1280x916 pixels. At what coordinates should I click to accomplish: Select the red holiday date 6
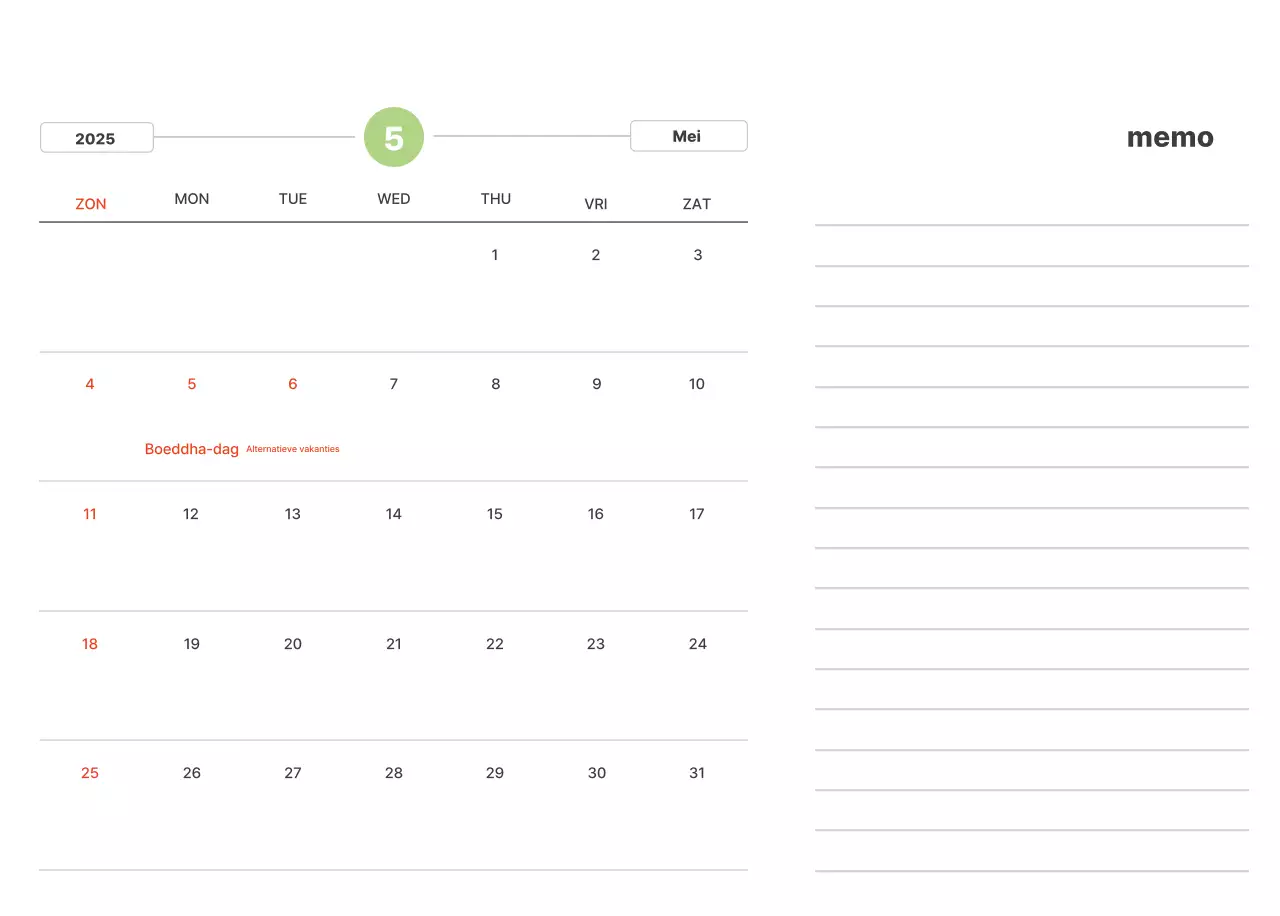point(293,384)
